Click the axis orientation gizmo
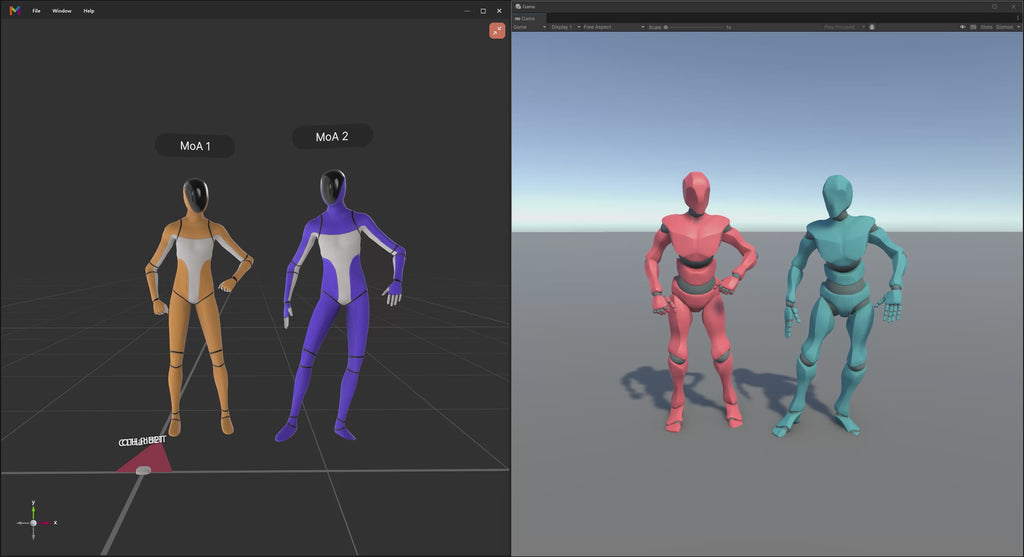The image size is (1024, 557). (34, 522)
